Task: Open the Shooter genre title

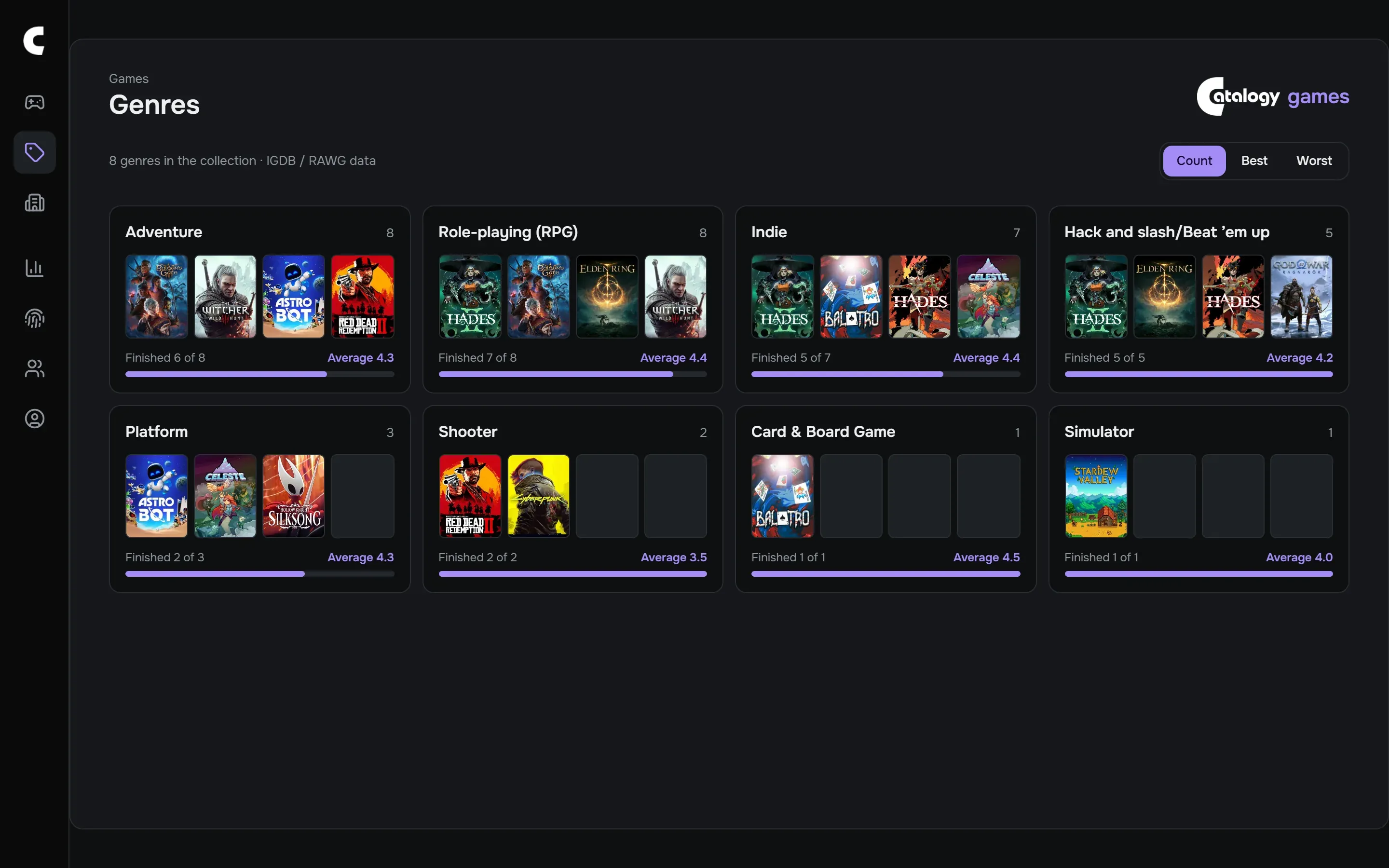Action: 467,432
